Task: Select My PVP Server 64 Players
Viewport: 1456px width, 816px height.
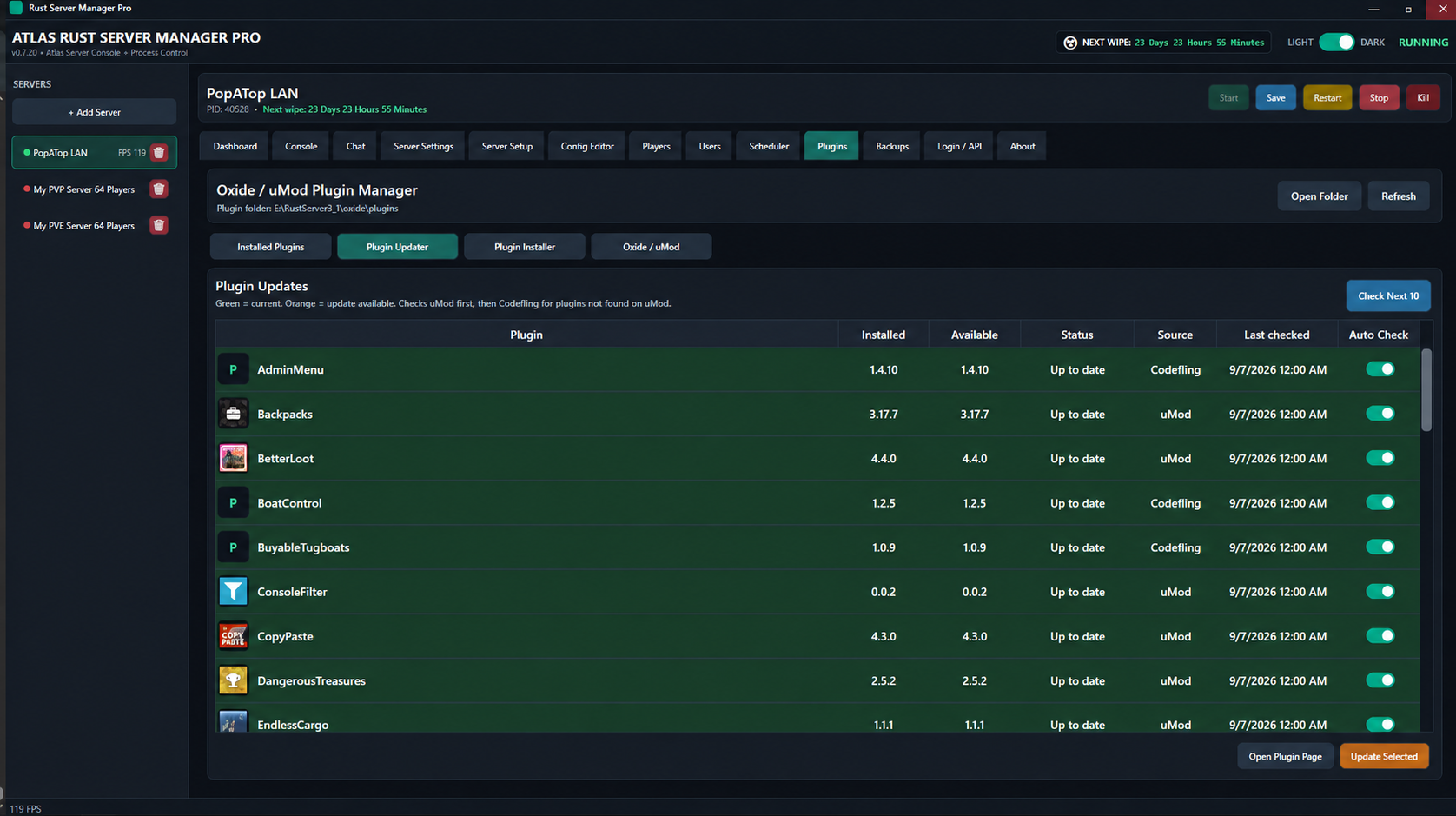Action: click(x=83, y=189)
